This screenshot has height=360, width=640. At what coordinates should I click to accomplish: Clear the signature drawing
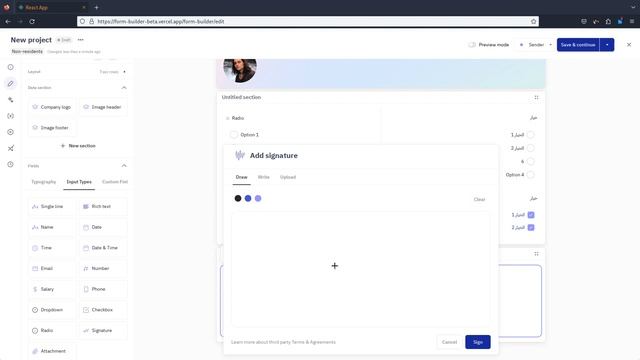pos(479,200)
